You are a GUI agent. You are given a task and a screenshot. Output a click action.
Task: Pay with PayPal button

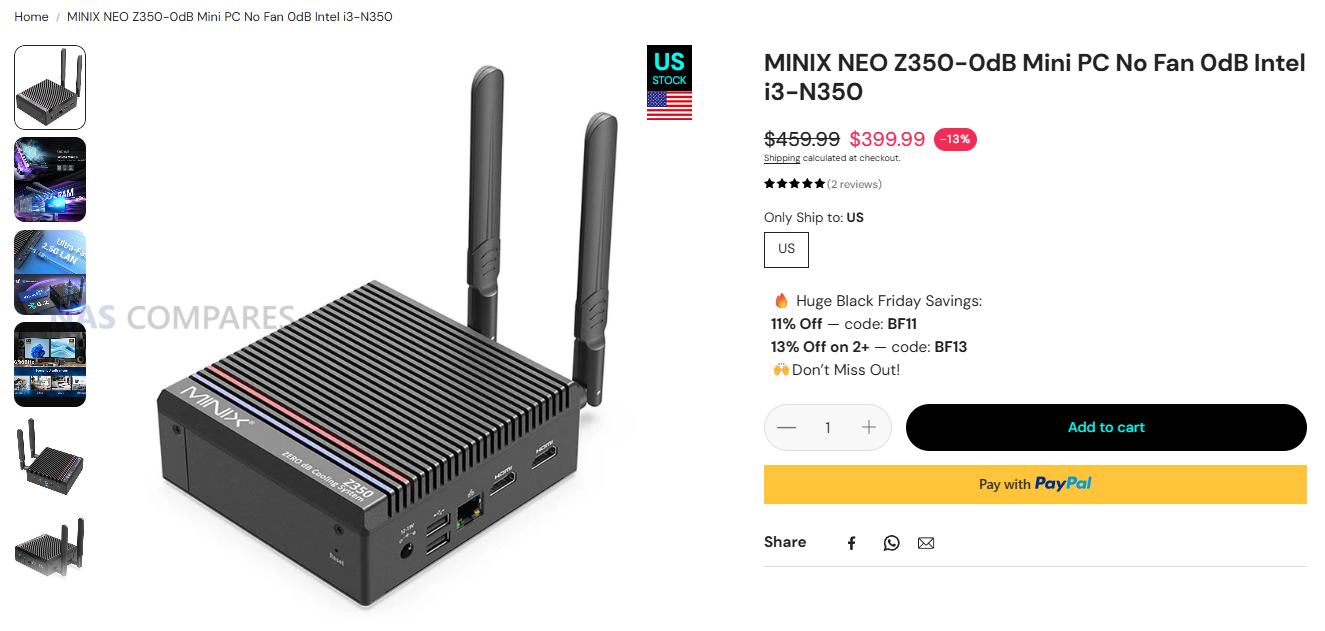pyautogui.click(x=1035, y=484)
